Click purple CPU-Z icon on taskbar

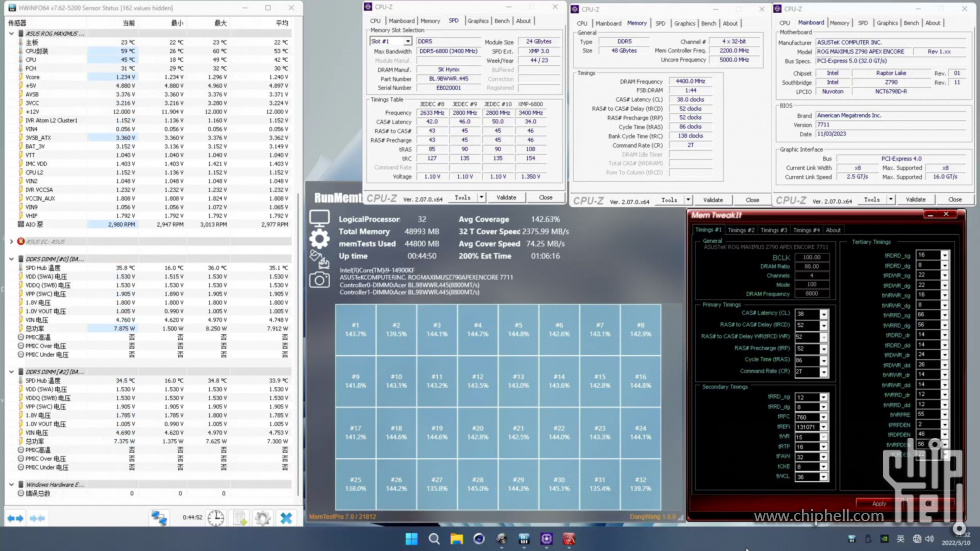(546, 539)
